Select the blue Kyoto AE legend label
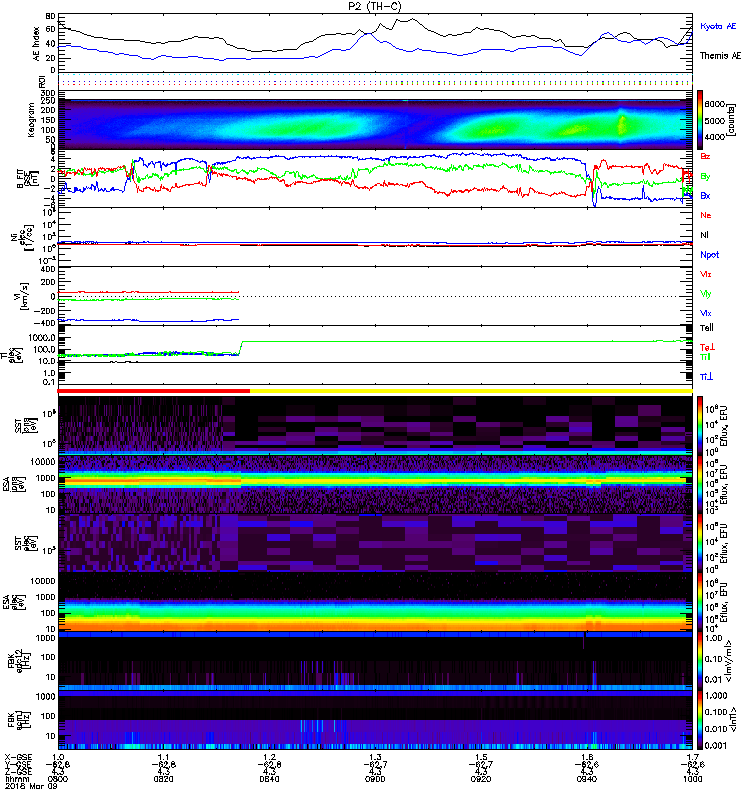The height and width of the screenshot is (800, 750). click(x=718, y=26)
